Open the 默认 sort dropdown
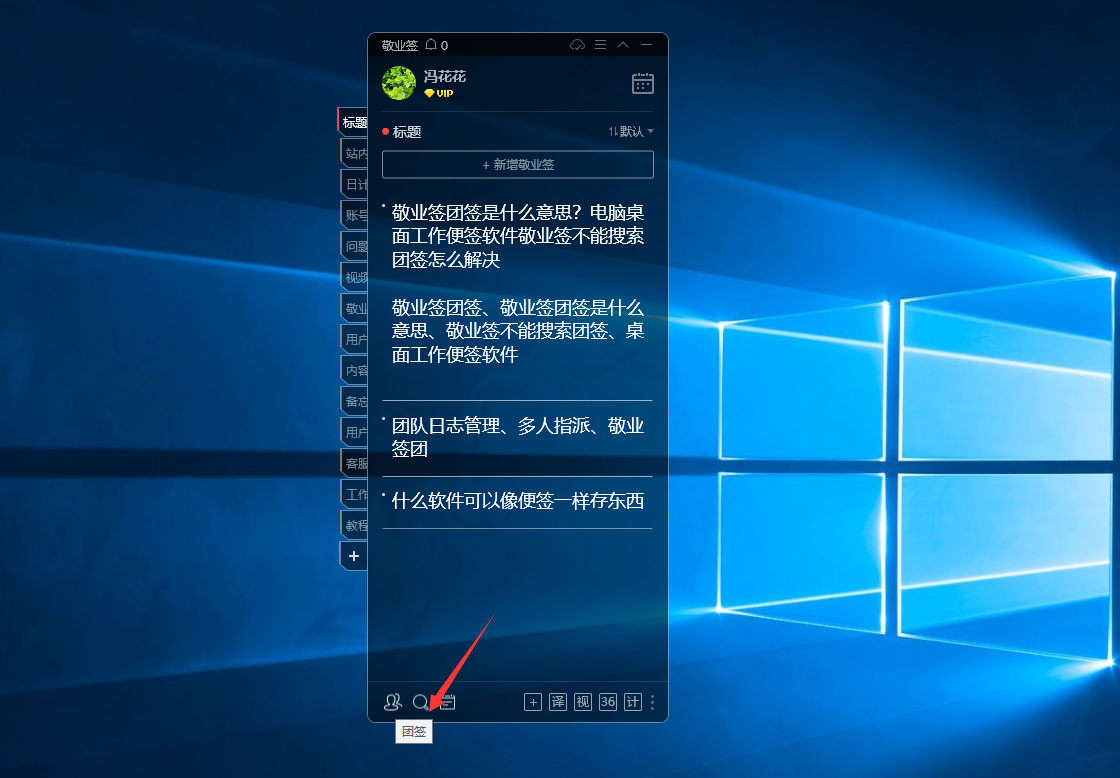 click(x=631, y=131)
